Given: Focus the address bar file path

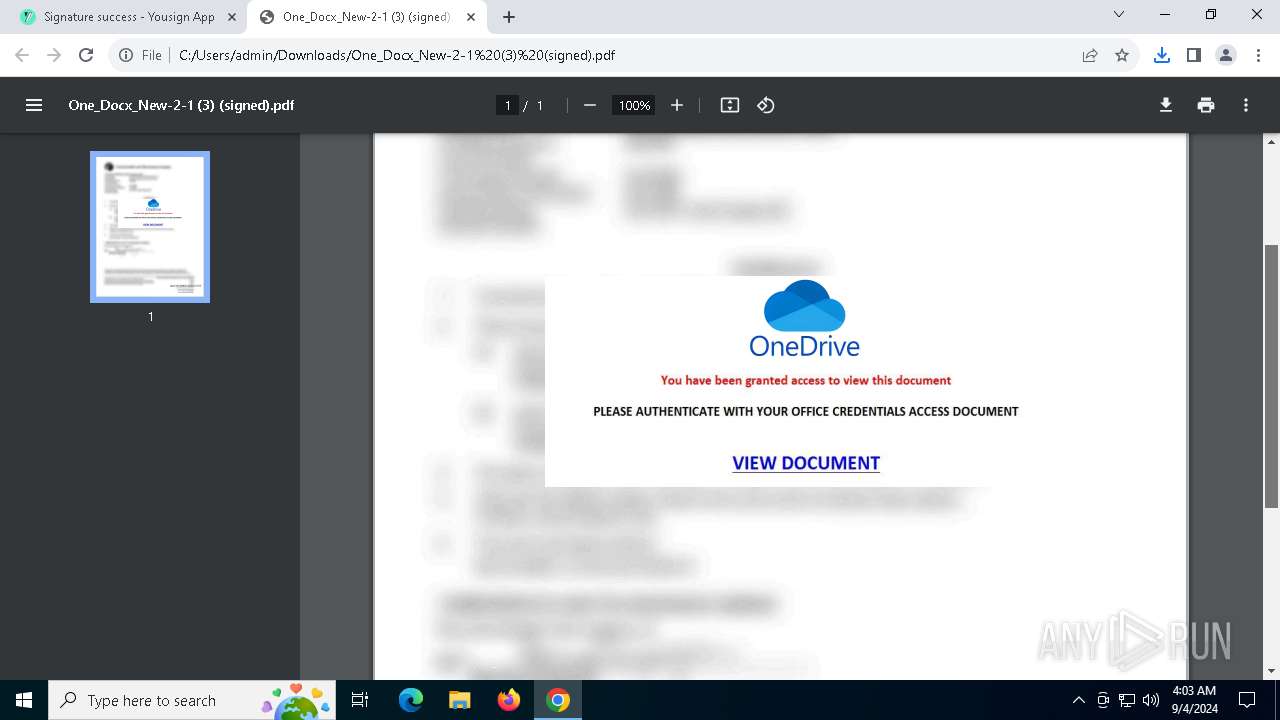Looking at the screenshot, I should click(x=397, y=55).
